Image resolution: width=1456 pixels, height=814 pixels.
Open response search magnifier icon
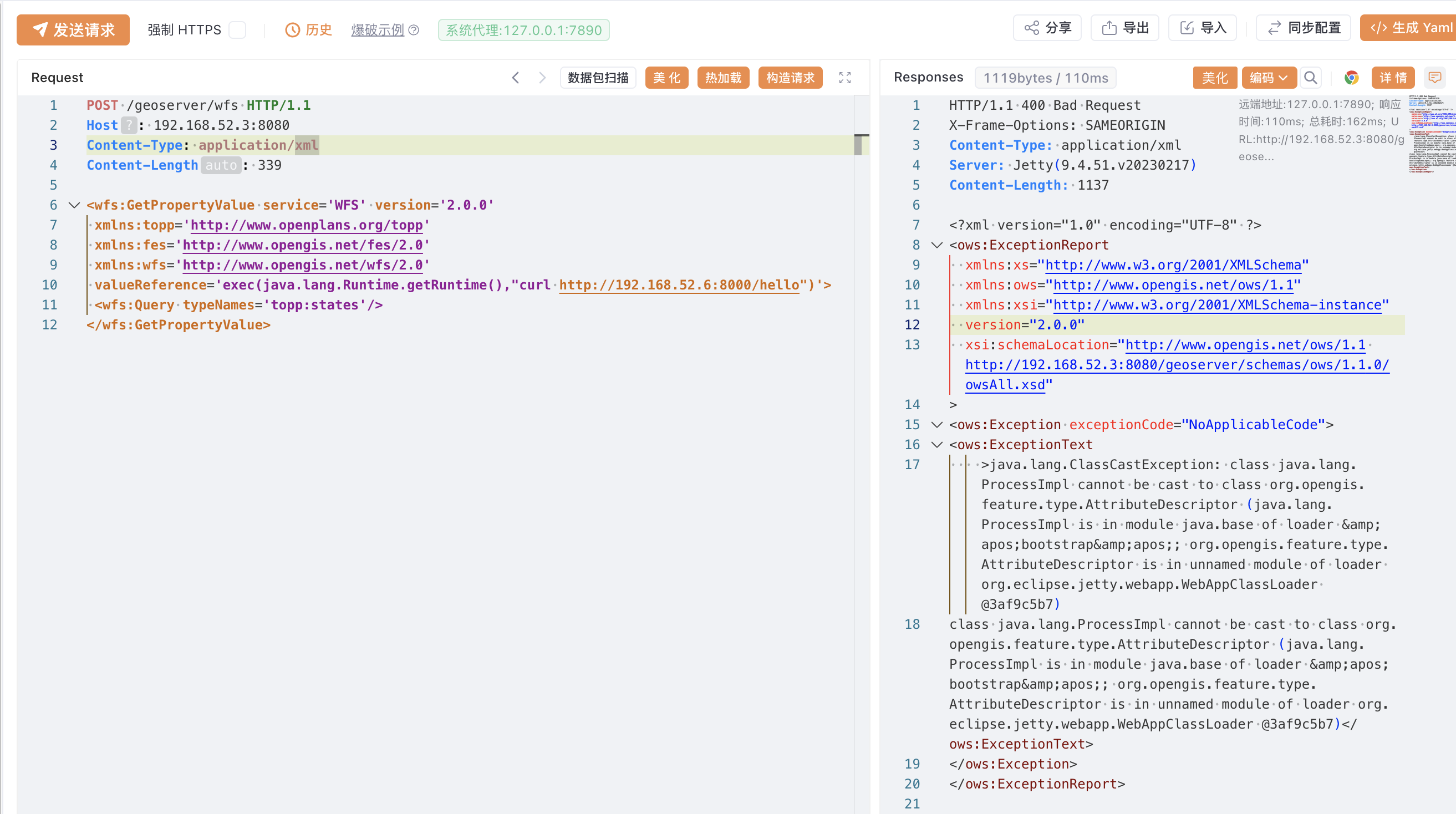1310,78
